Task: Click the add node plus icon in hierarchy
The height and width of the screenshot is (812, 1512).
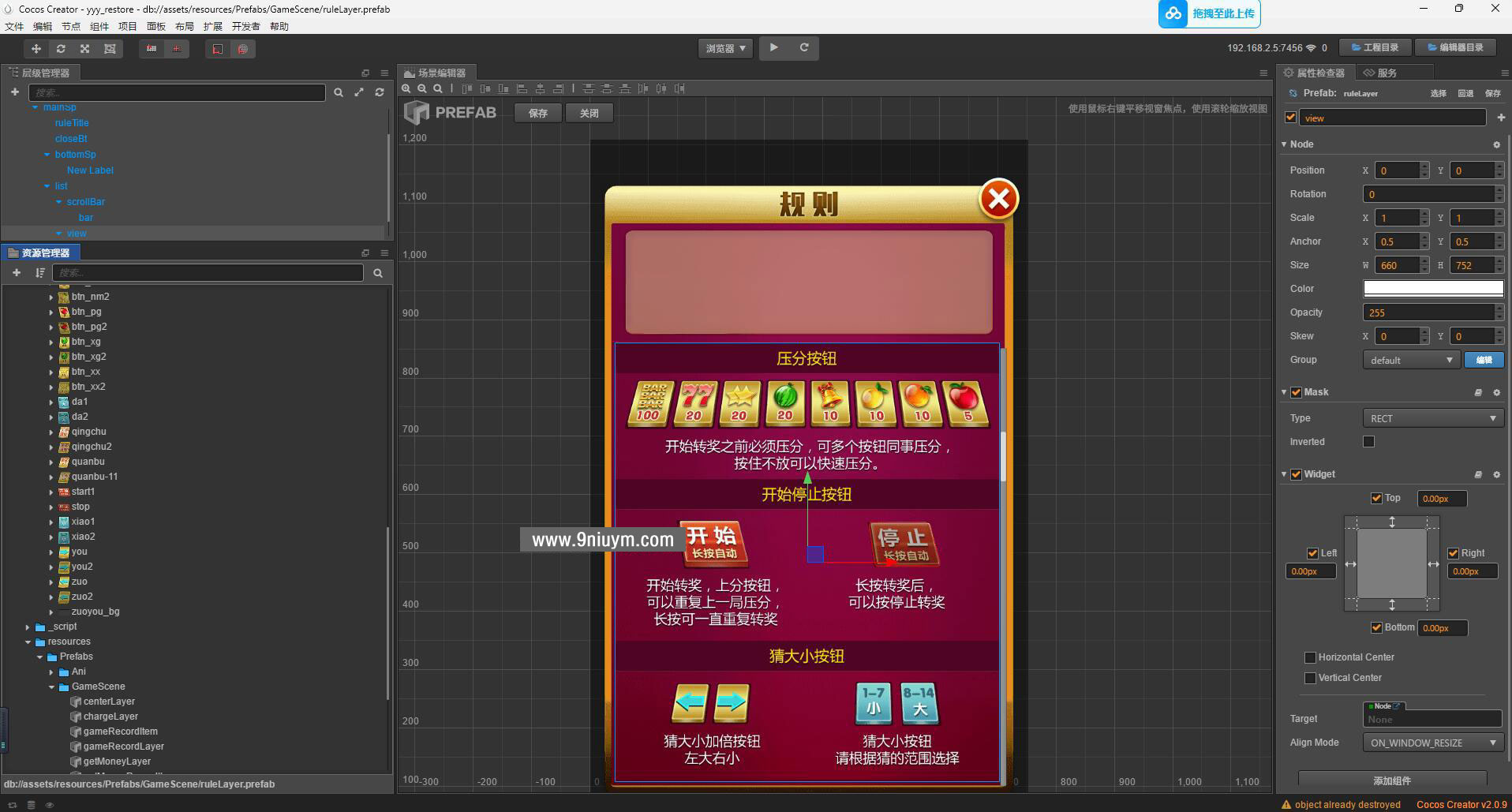Action: [x=14, y=92]
